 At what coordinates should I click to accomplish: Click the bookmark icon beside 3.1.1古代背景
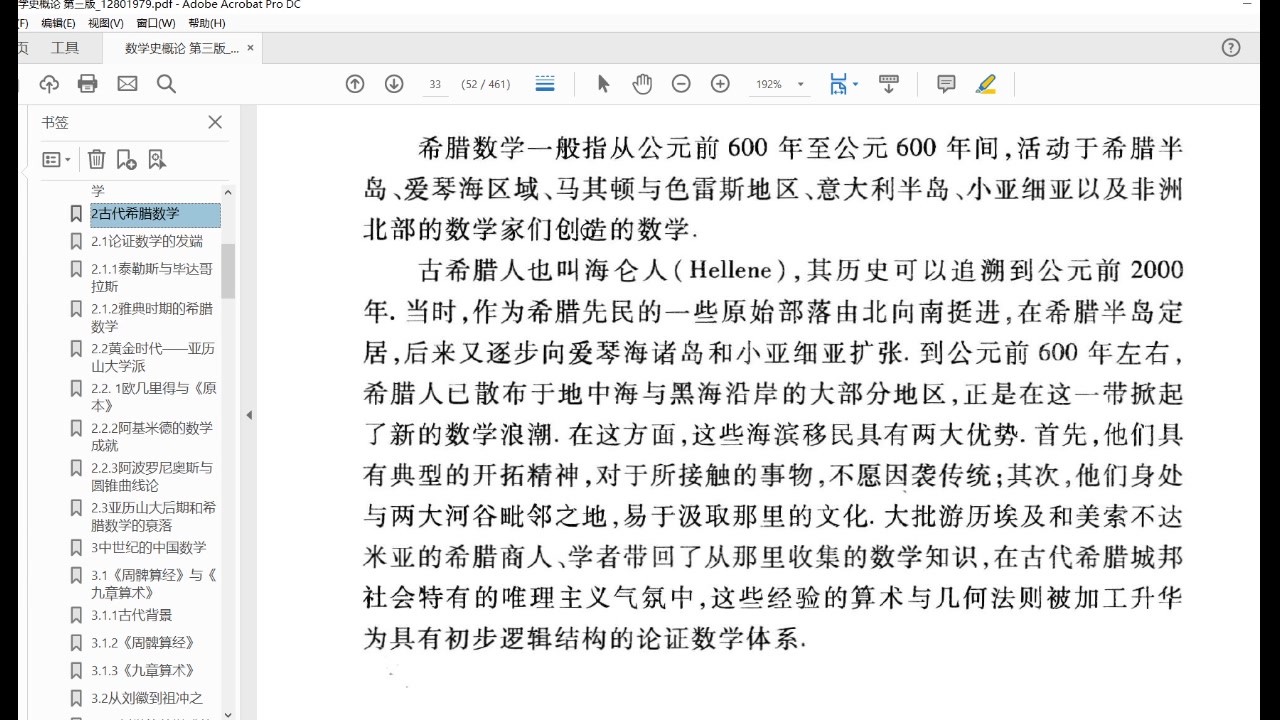[75, 615]
